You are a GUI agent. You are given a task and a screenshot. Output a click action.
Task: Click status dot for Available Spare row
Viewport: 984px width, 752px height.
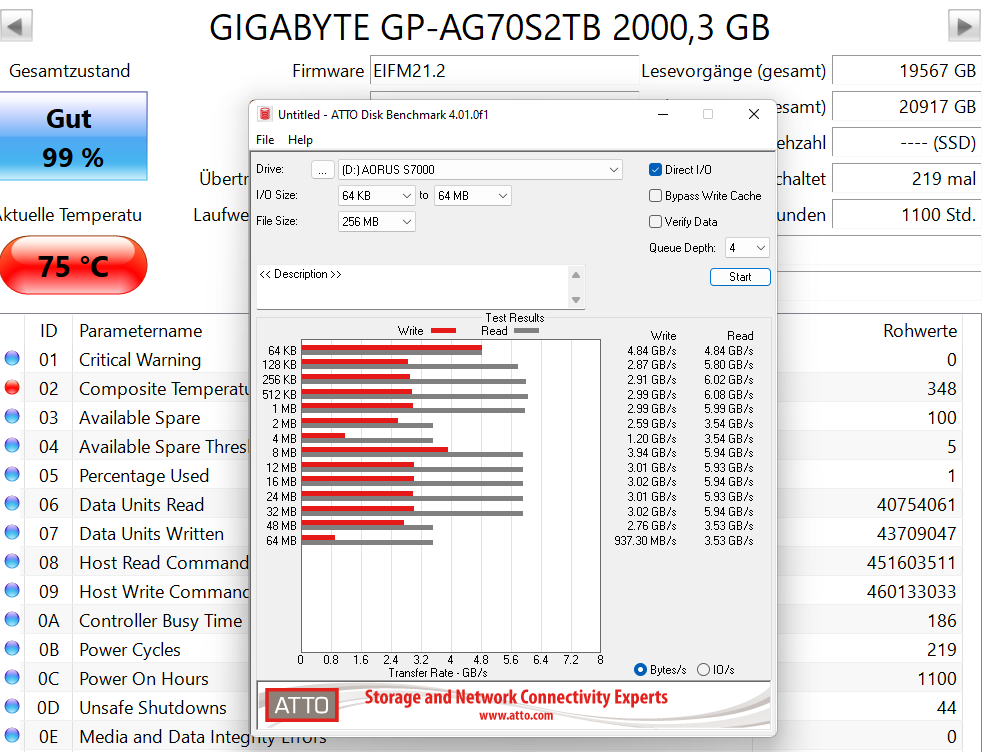12,416
